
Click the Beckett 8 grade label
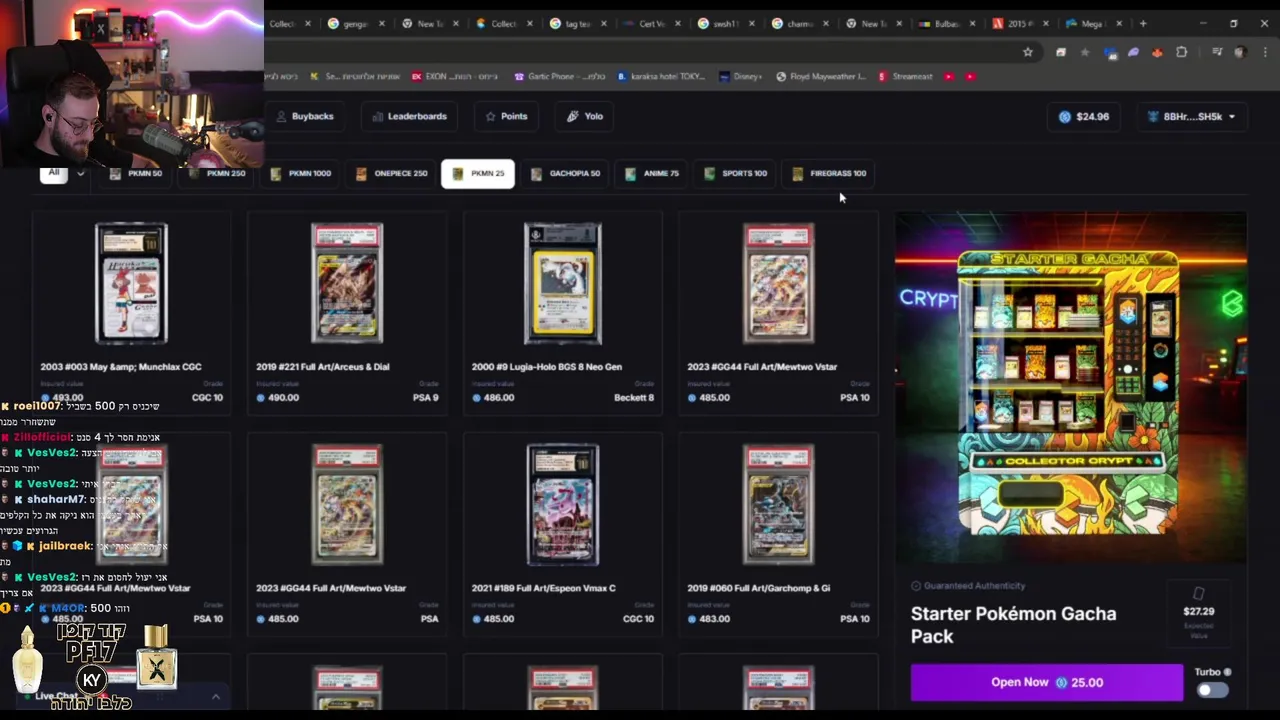tap(634, 397)
